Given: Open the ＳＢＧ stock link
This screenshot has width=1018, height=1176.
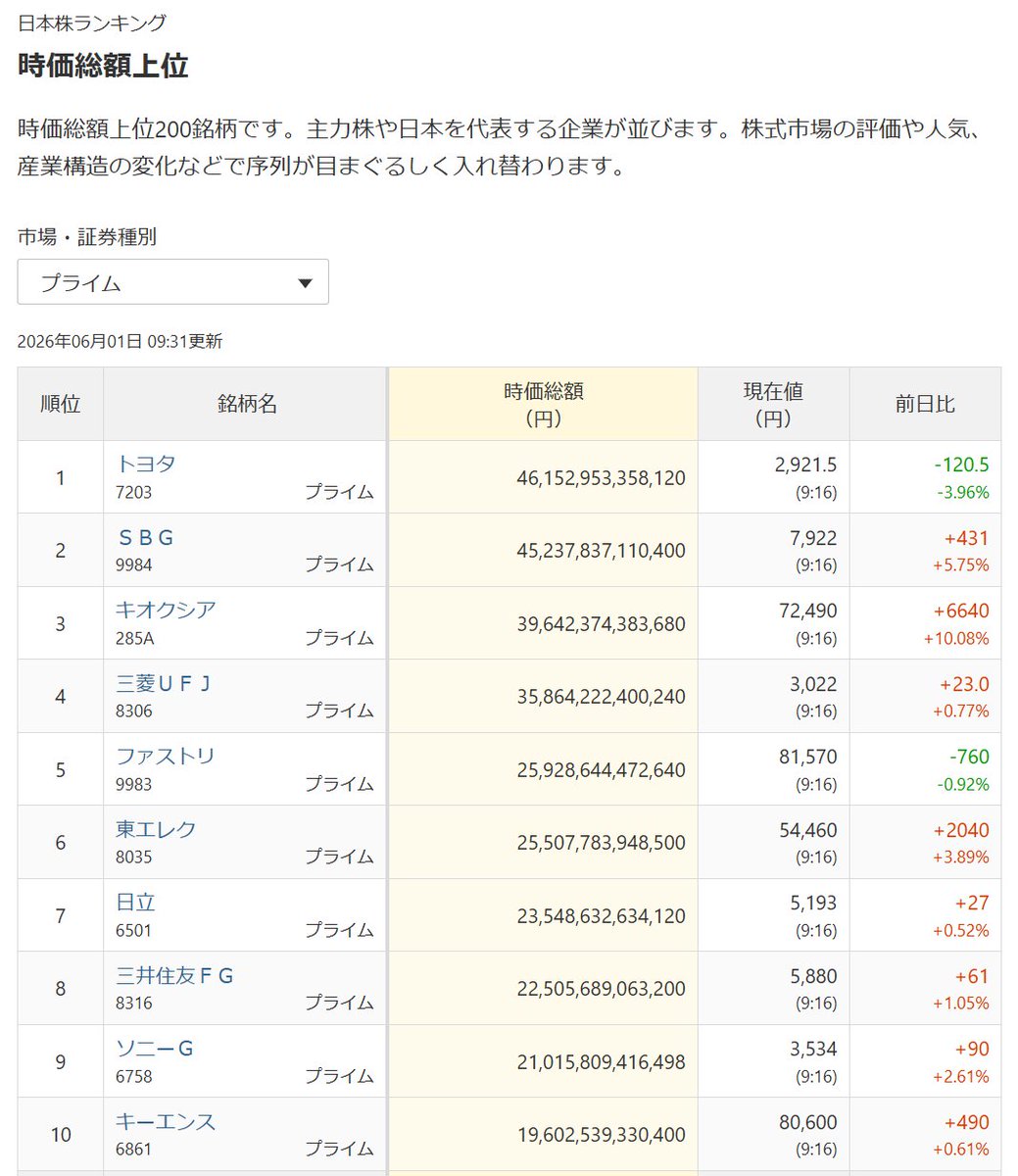Looking at the screenshot, I should [x=145, y=537].
